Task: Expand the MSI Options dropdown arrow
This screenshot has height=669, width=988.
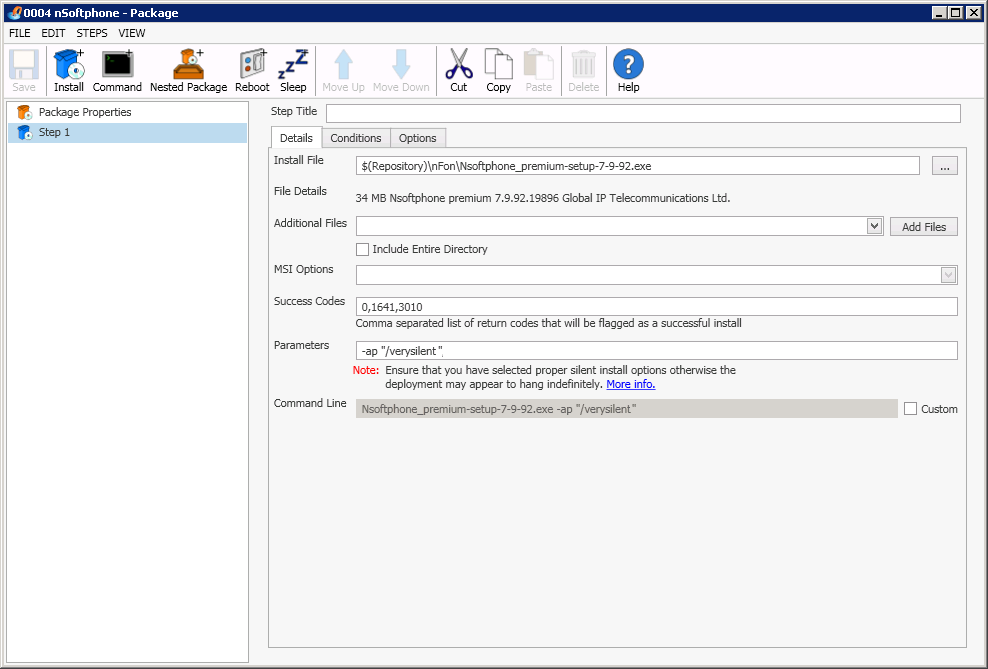Action: tap(948, 275)
